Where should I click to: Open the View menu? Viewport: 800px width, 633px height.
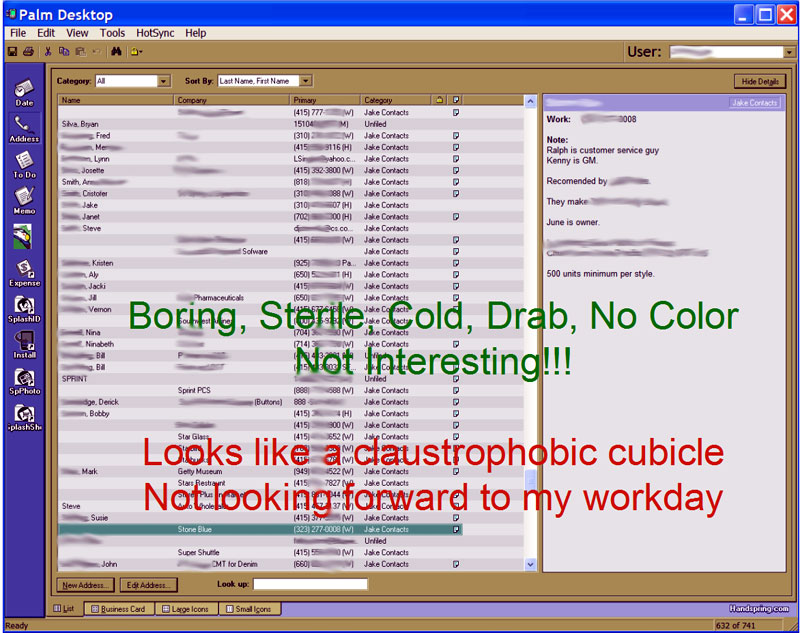click(x=77, y=33)
